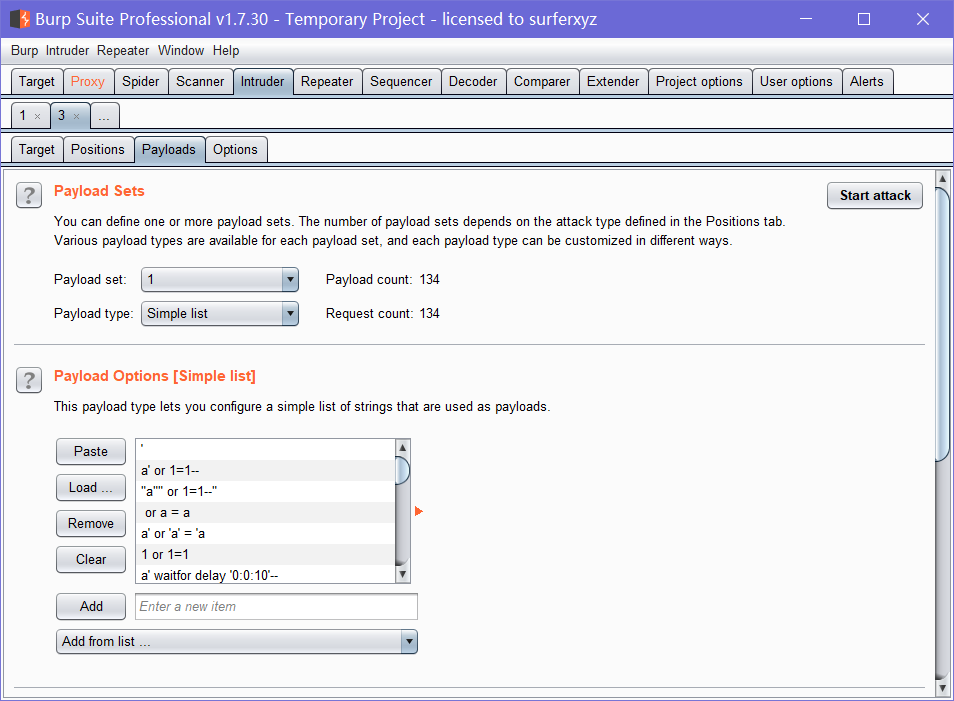Switch to the Extender tab
This screenshot has width=954, height=701.
(613, 82)
